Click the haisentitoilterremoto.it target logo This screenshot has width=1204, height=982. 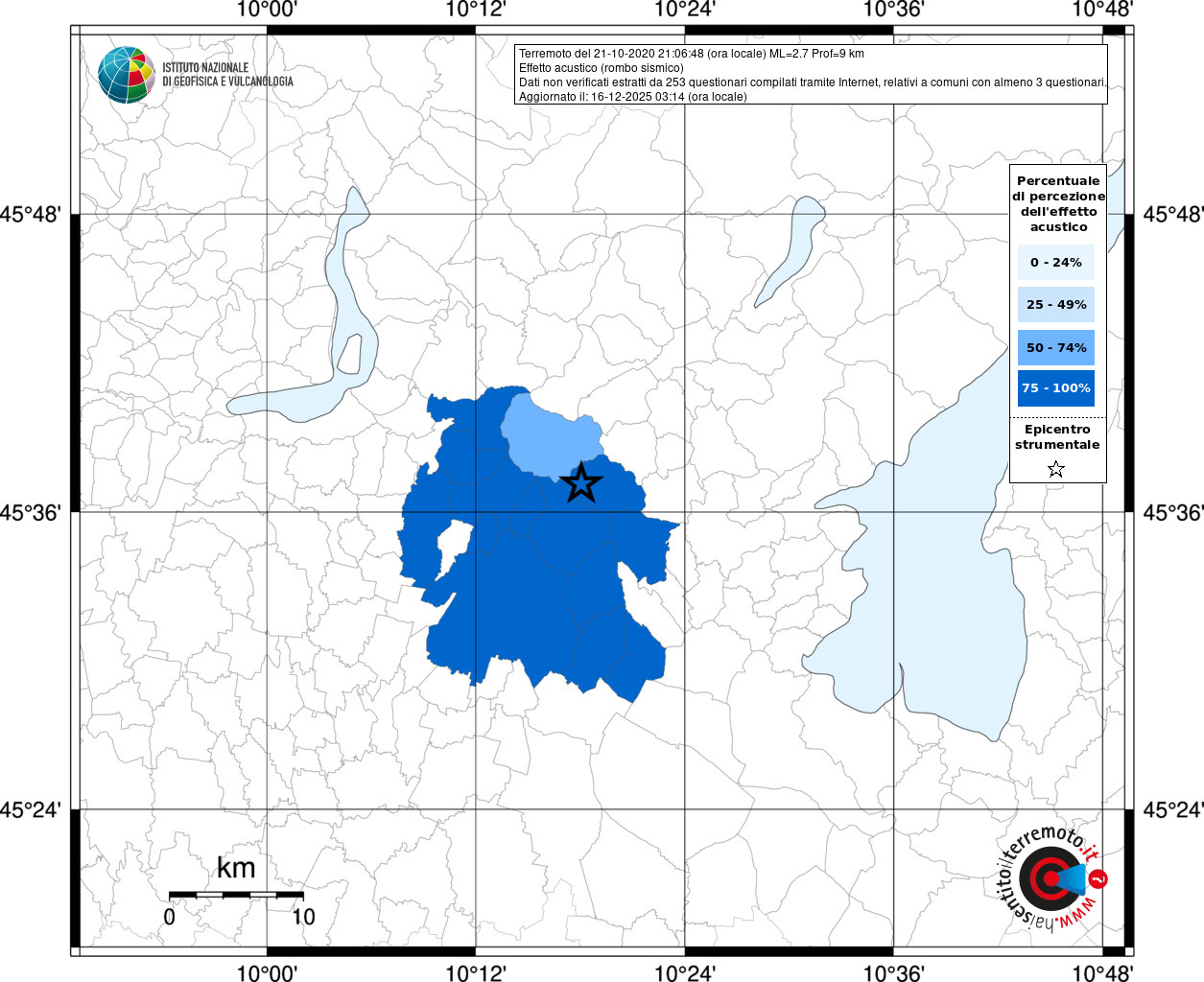1052,879
